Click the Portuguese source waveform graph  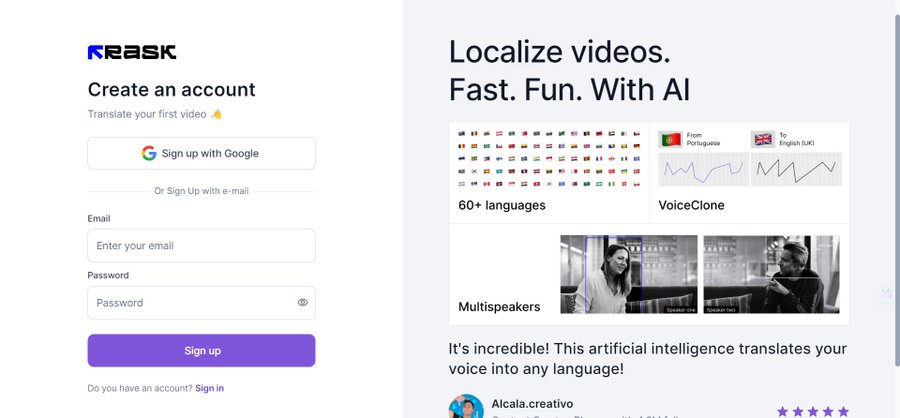(x=704, y=169)
